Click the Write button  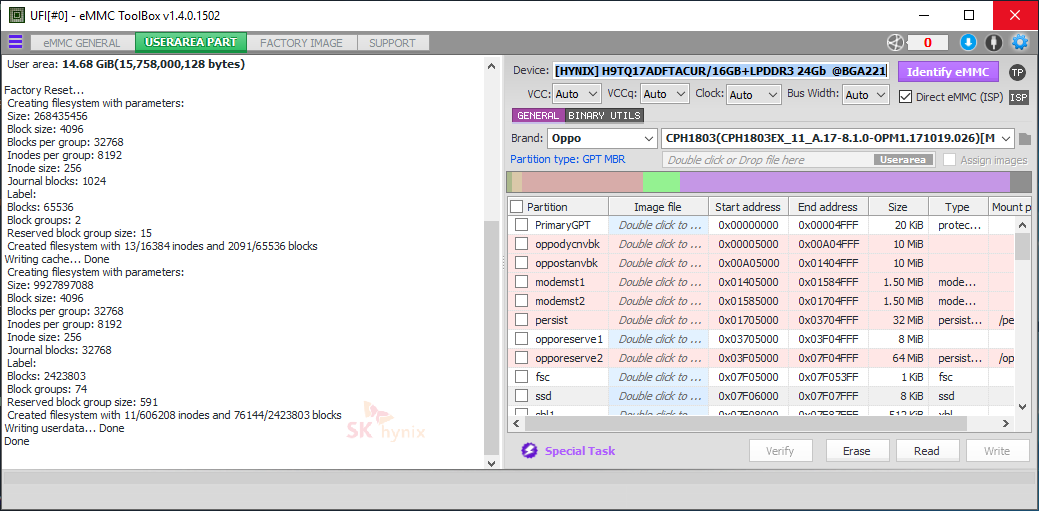997,451
